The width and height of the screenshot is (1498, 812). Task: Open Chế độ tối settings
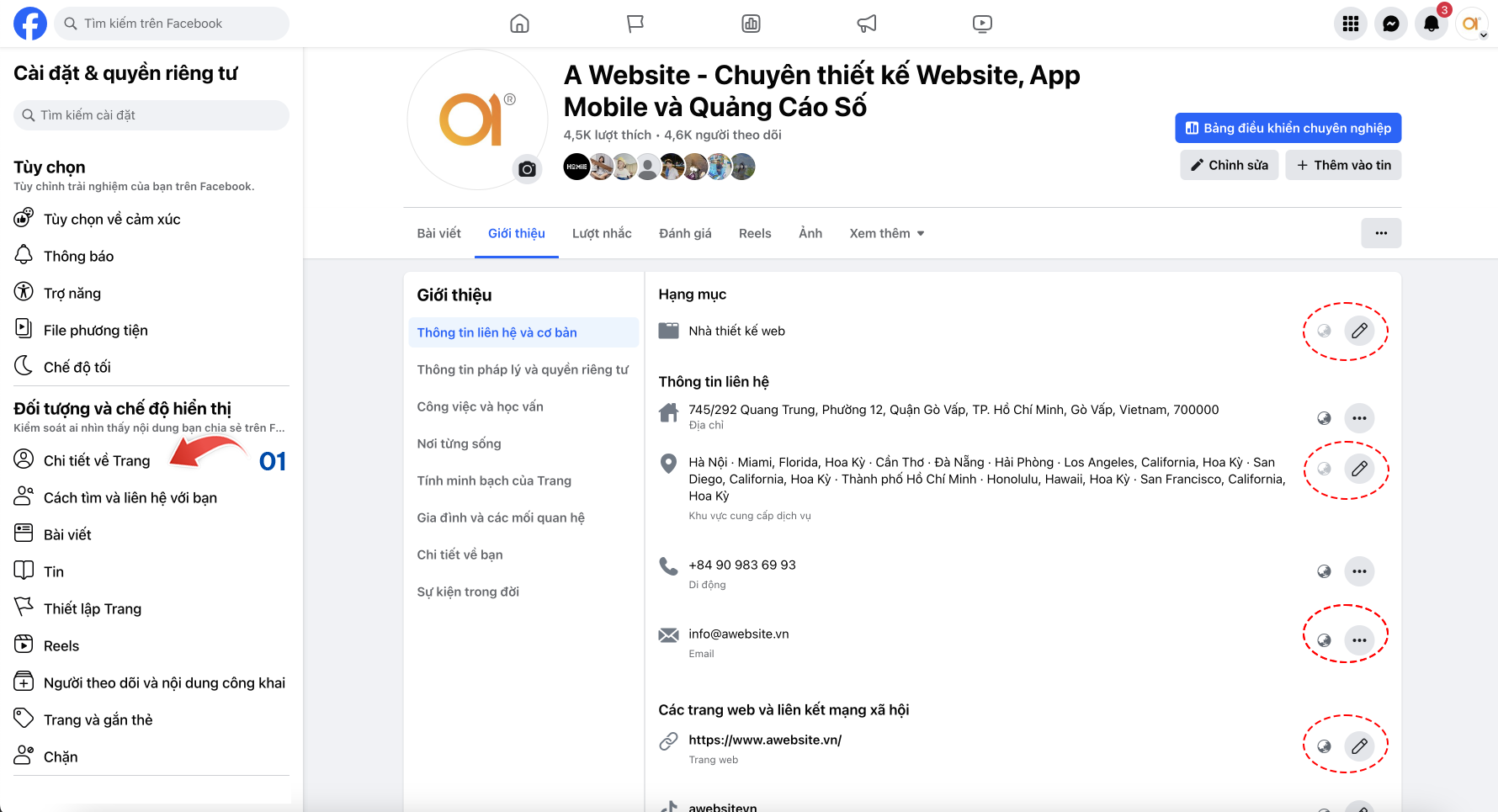[151, 367]
